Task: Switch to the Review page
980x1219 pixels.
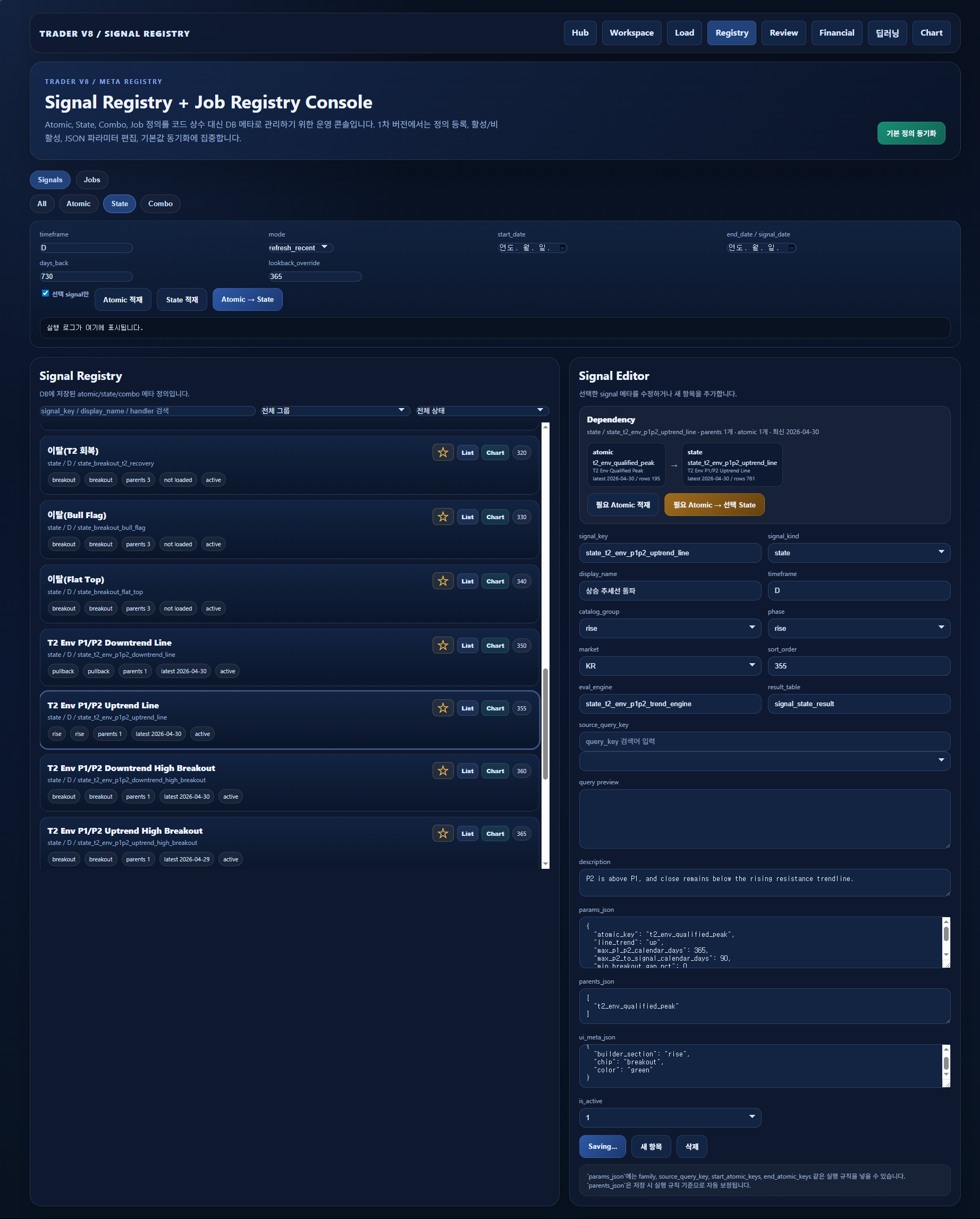Action: pos(783,33)
